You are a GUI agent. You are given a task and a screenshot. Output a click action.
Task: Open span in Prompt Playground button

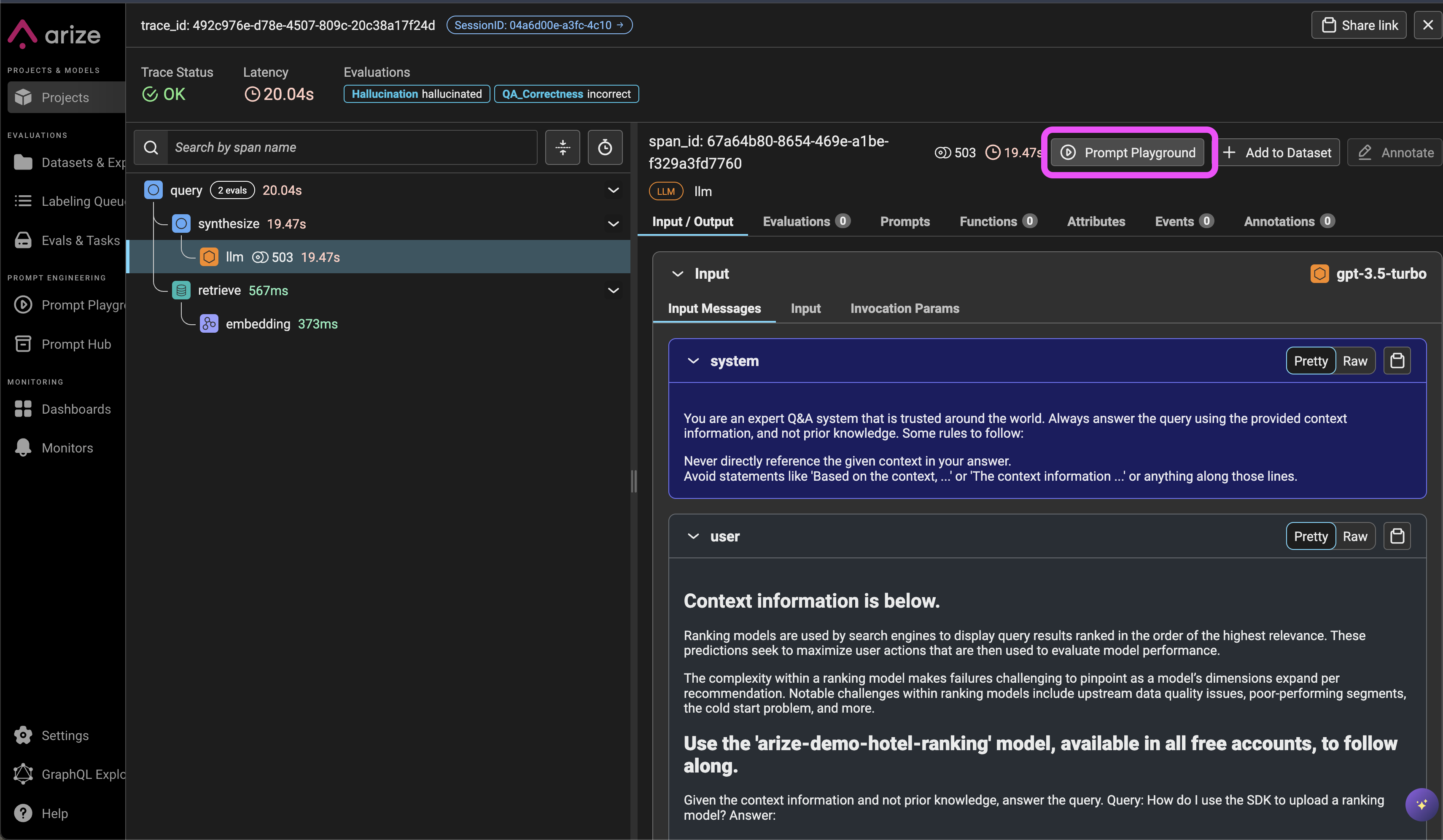(1128, 152)
